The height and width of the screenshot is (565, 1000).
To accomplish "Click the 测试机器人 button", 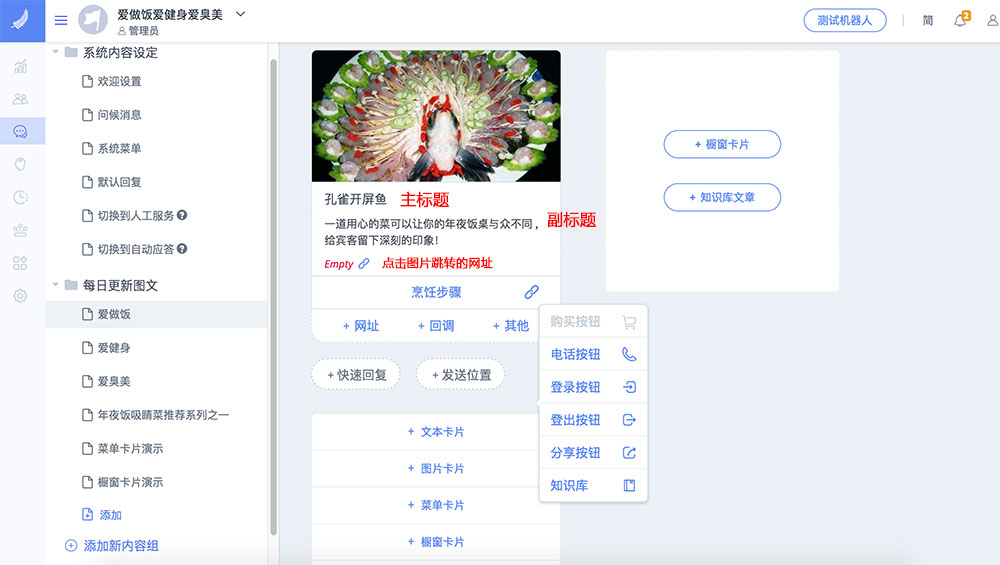I will click(x=844, y=20).
